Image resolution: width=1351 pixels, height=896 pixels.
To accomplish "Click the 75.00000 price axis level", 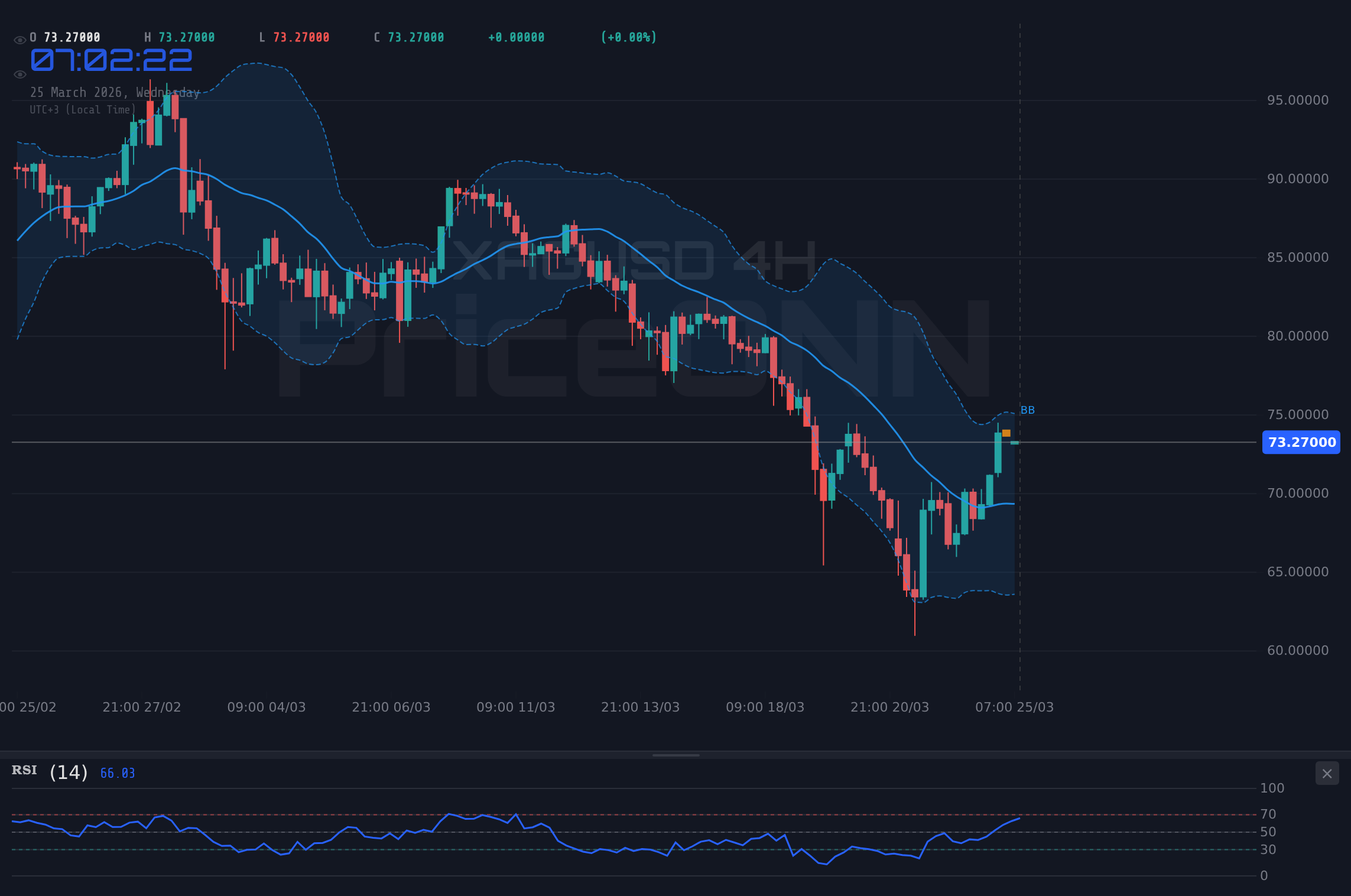I will tap(1298, 415).
